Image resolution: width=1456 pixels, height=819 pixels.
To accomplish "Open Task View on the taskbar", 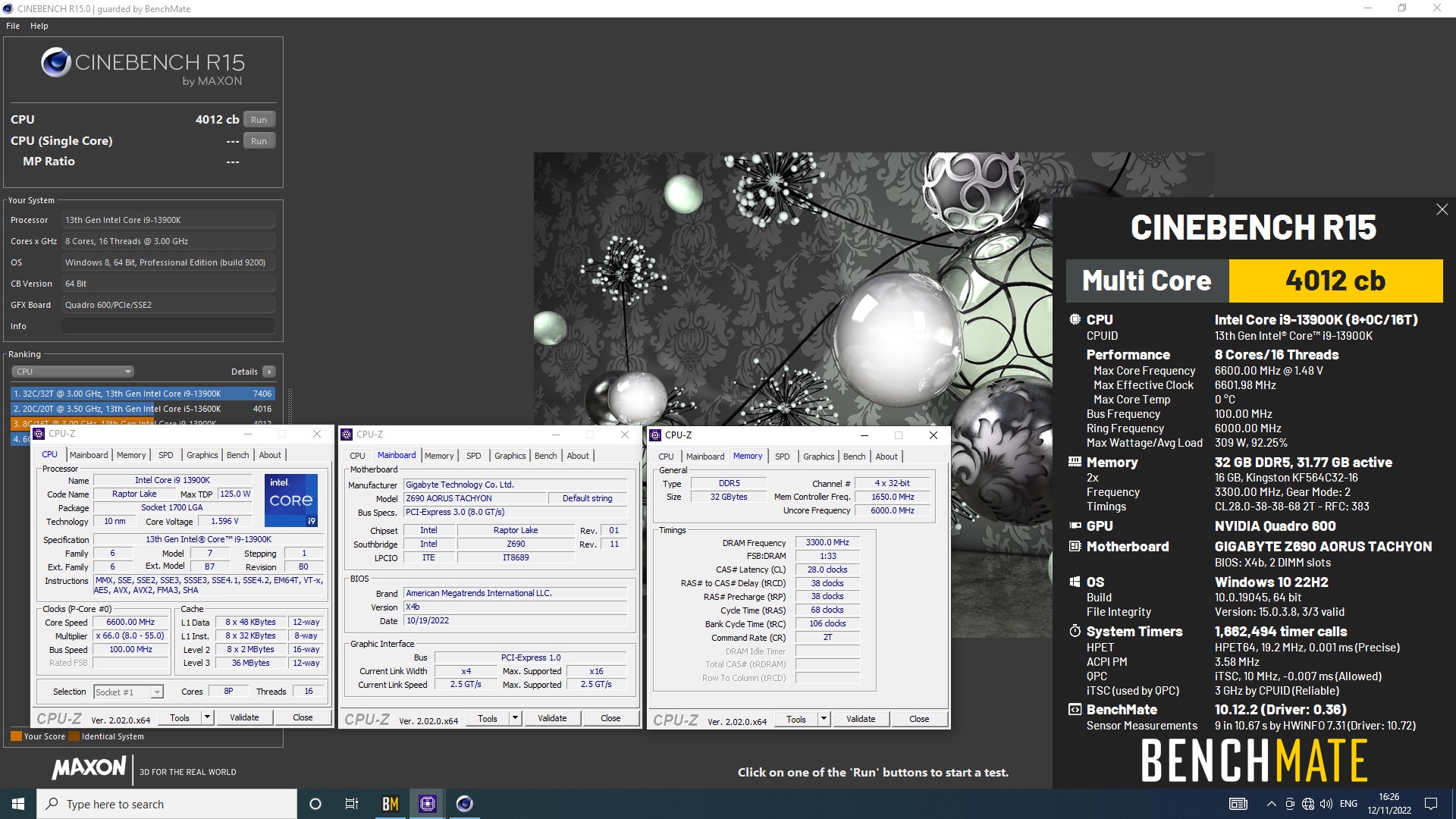I will (x=352, y=804).
